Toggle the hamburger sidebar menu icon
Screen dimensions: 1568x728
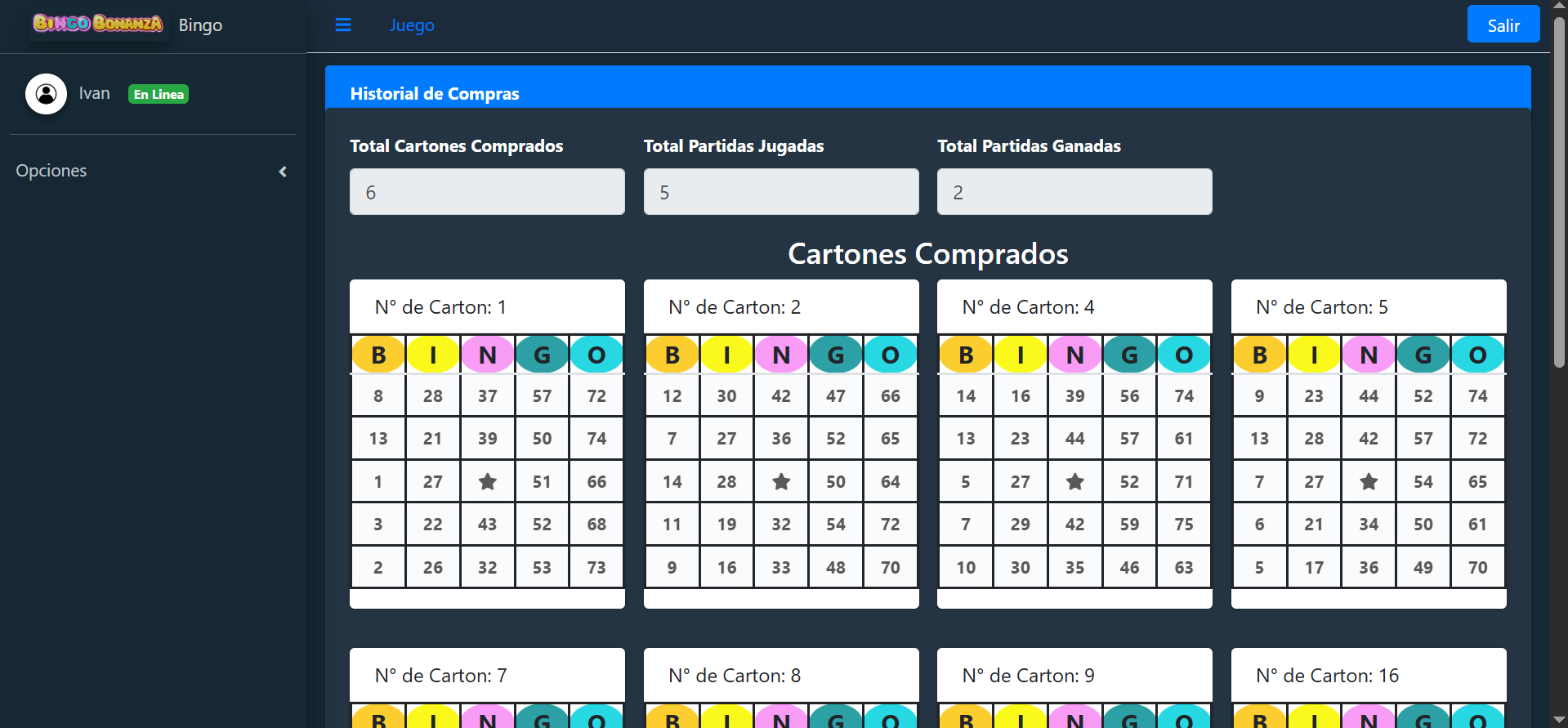tap(343, 25)
